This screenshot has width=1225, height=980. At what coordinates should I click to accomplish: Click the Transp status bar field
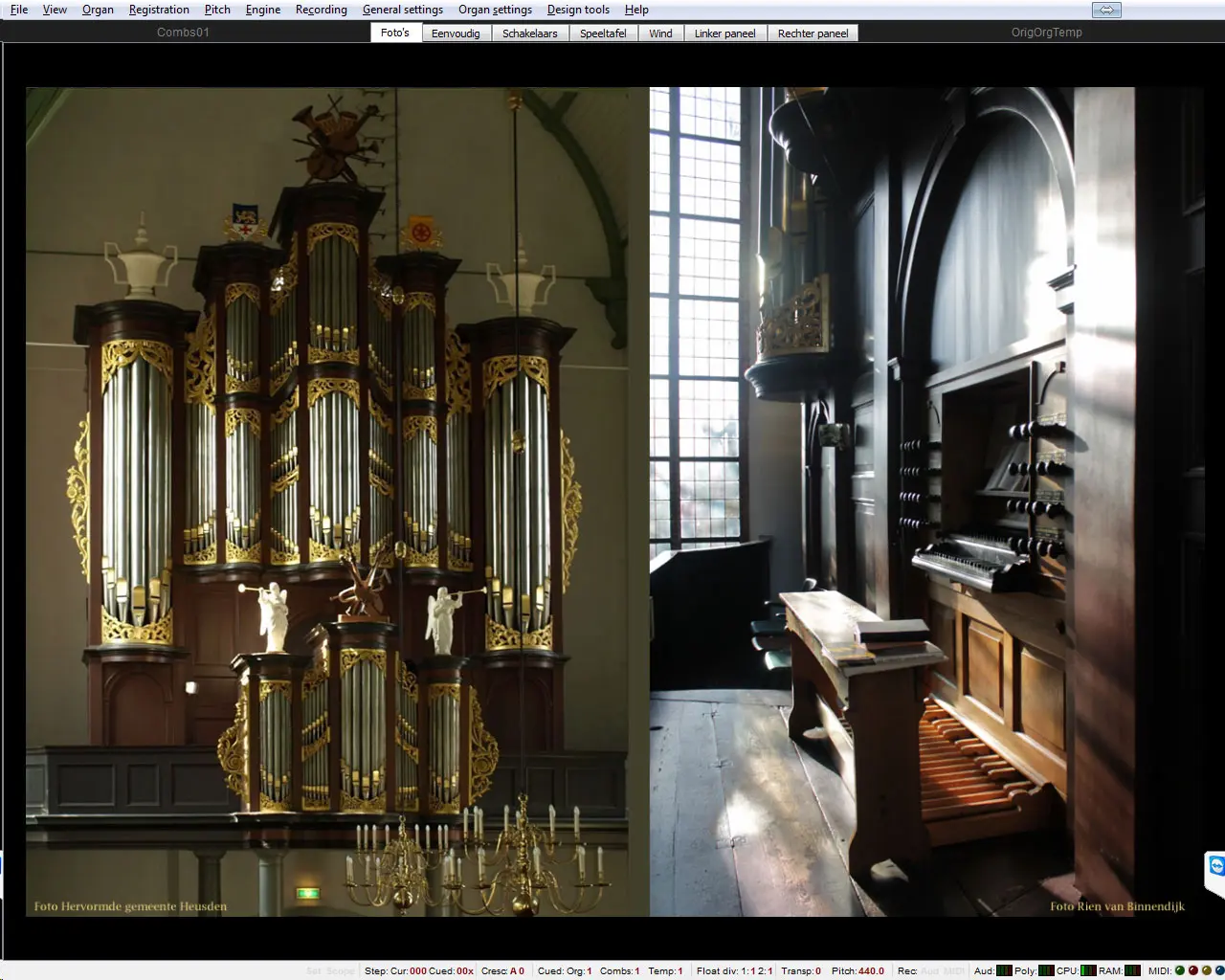(801, 970)
